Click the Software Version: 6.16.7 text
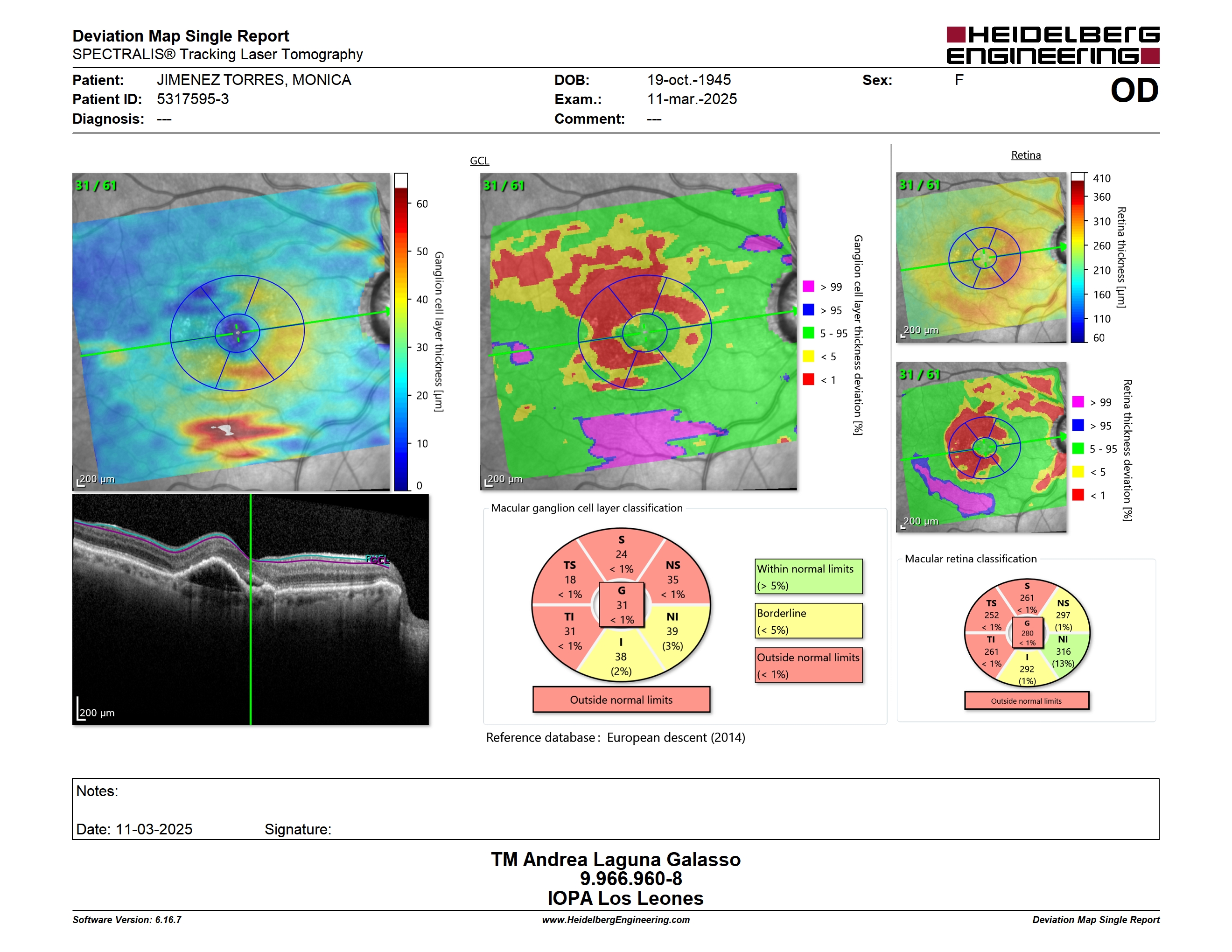 127,920
